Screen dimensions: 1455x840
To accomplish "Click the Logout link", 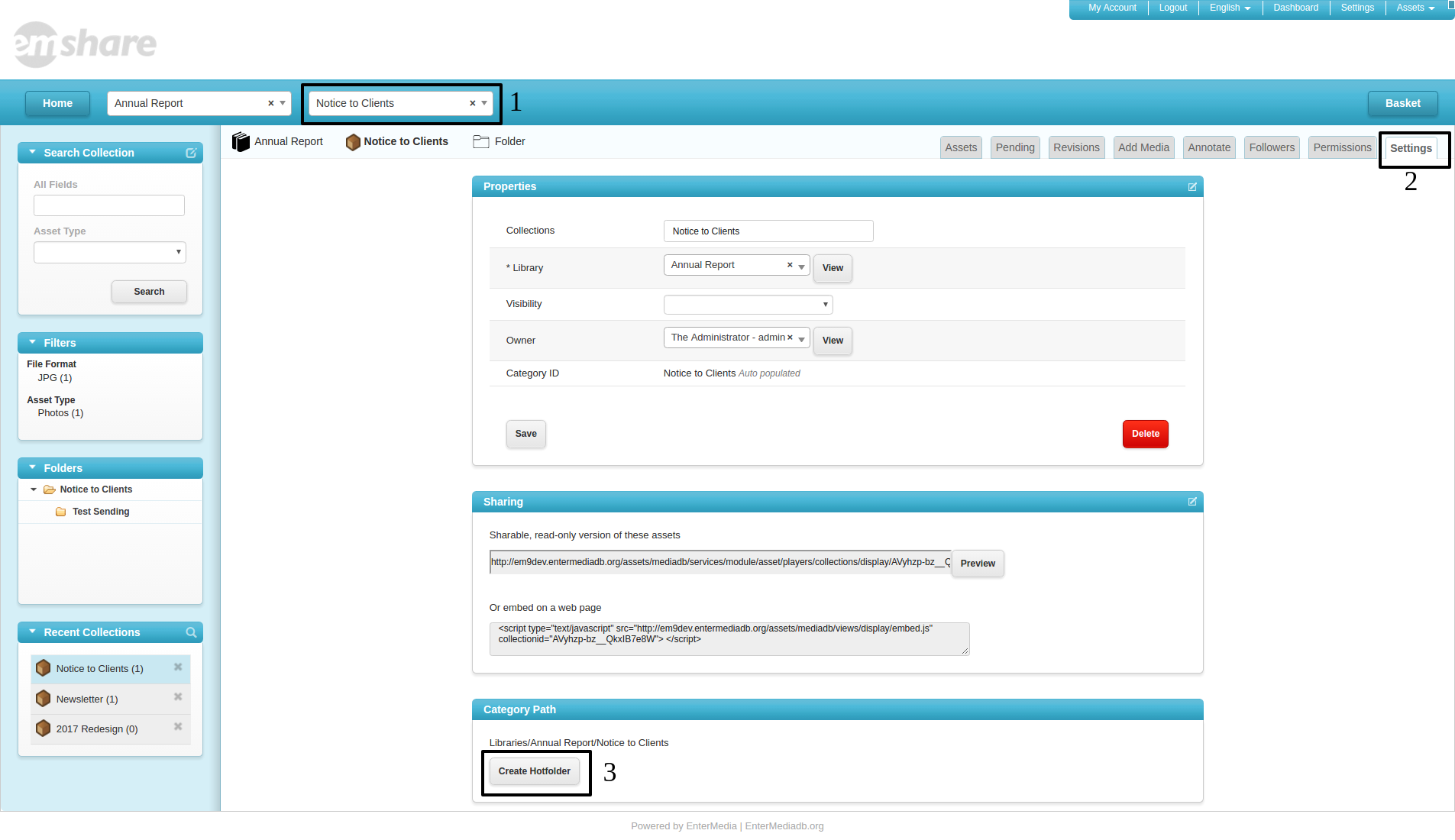I will pyautogui.click(x=1172, y=8).
